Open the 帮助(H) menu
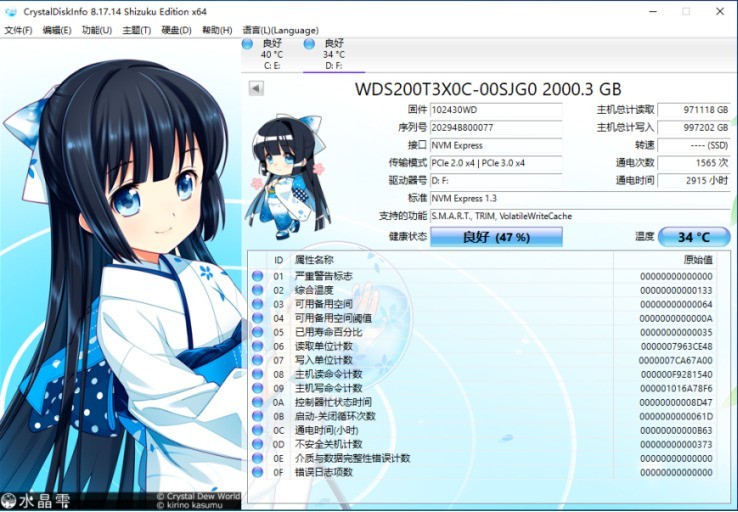This screenshot has width=738, height=512. coord(217,31)
